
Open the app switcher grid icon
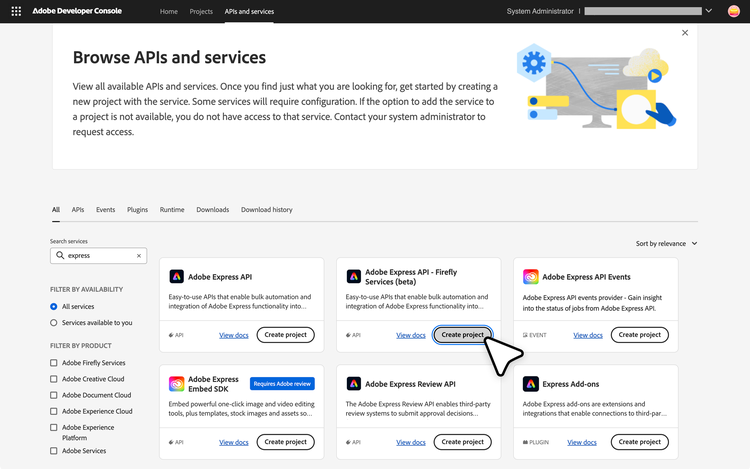16,11
